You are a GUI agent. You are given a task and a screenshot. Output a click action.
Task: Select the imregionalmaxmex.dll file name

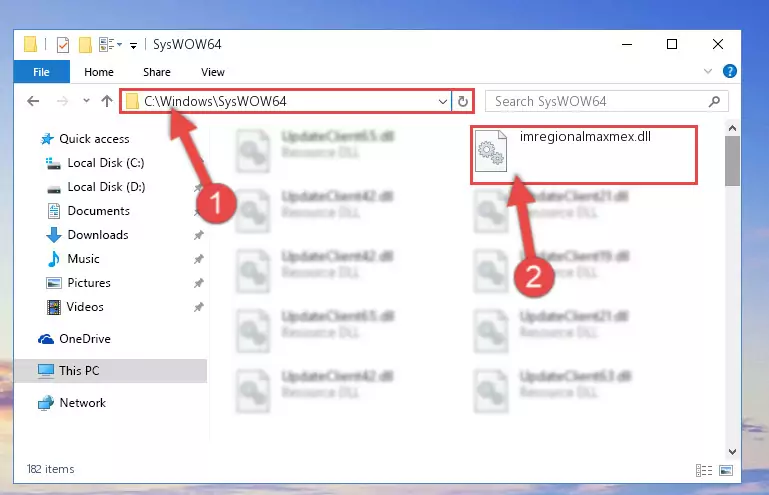click(x=585, y=136)
